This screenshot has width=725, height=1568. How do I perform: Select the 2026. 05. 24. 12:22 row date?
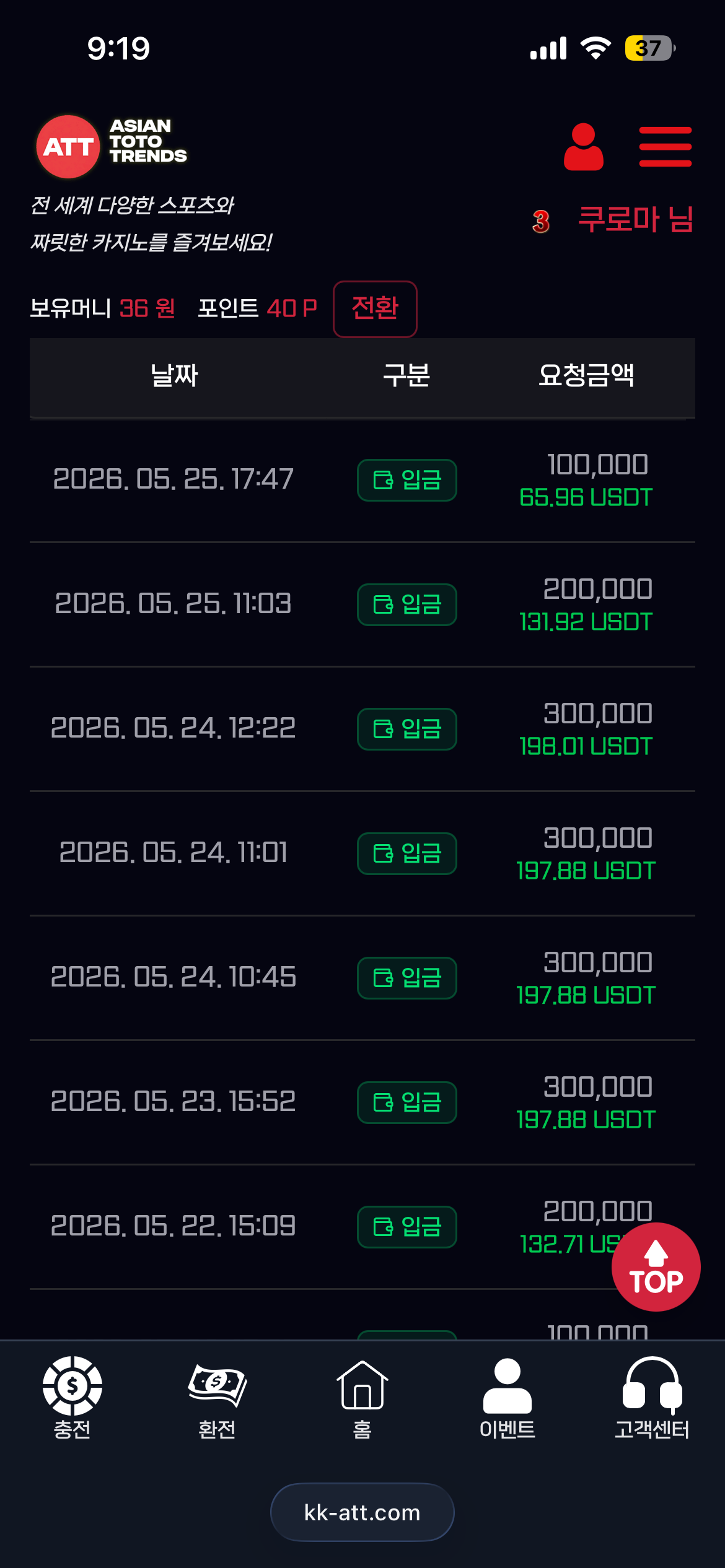point(173,728)
